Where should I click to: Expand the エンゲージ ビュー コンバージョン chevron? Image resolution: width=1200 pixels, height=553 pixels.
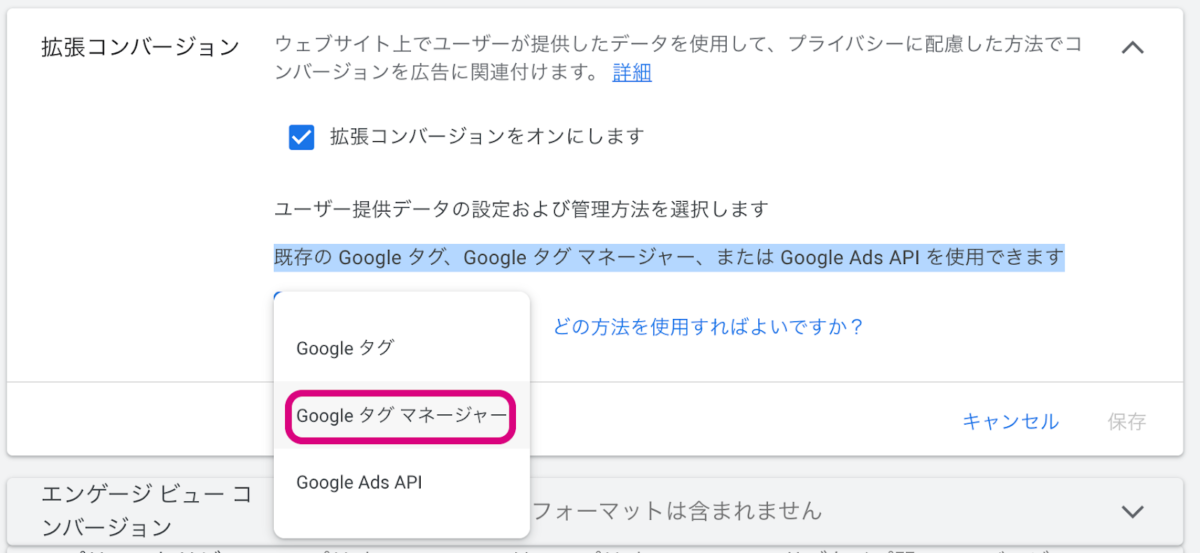(1132, 512)
